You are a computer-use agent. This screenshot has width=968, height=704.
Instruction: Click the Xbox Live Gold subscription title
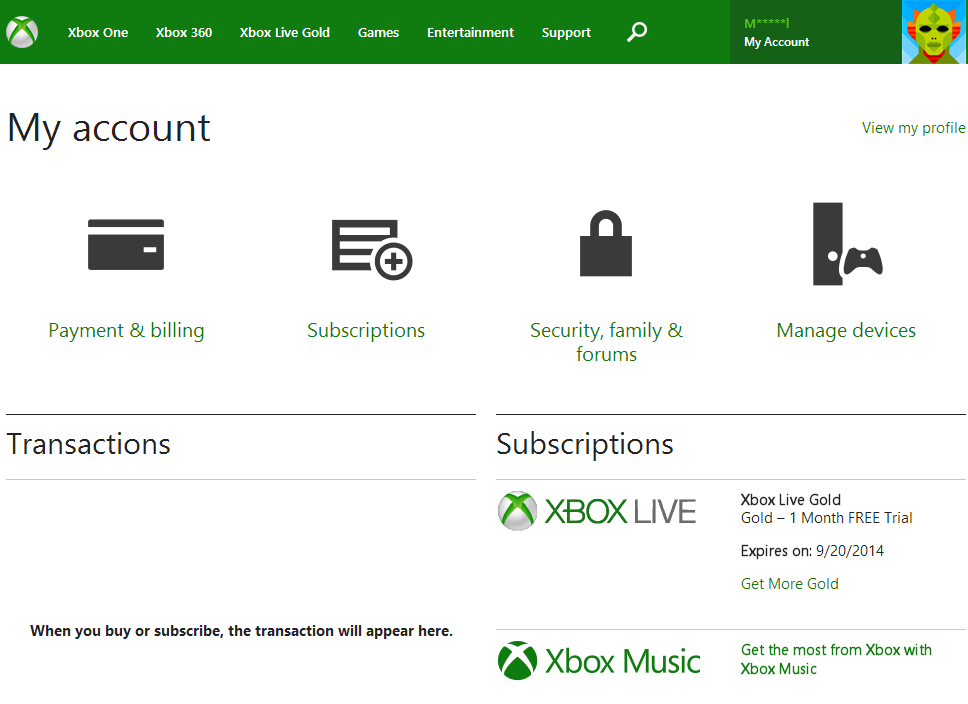pyautogui.click(x=791, y=500)
